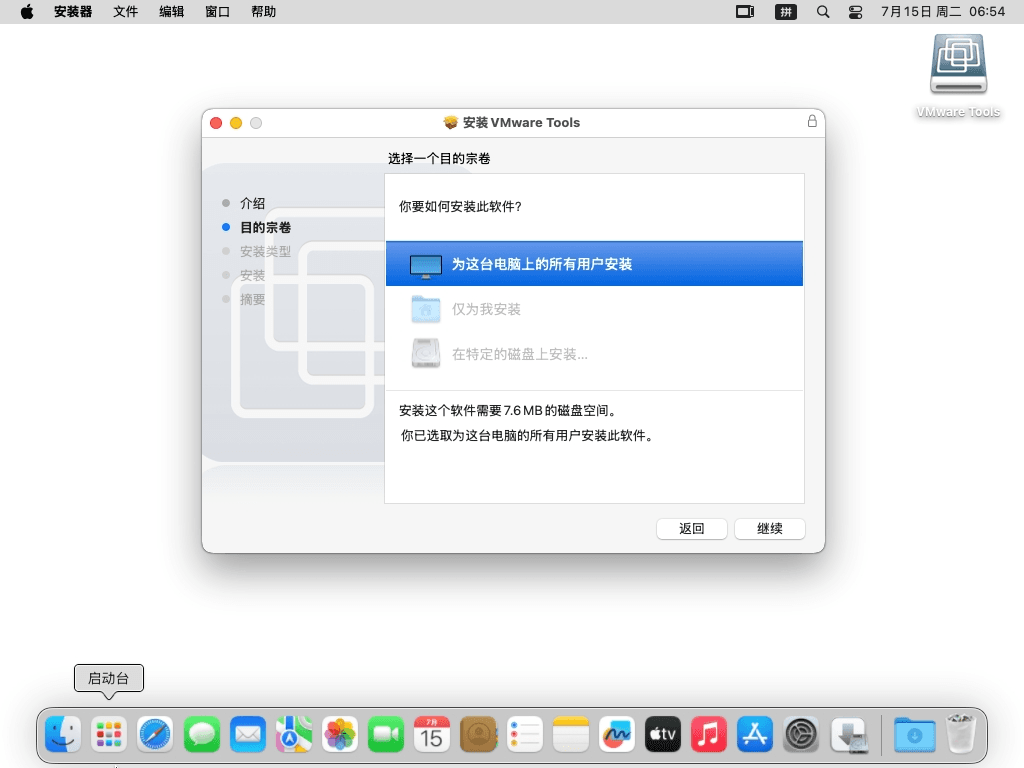Open the 编辑 menu
1024x768 pixels.
pyautogui.click(x=172, y=12)
